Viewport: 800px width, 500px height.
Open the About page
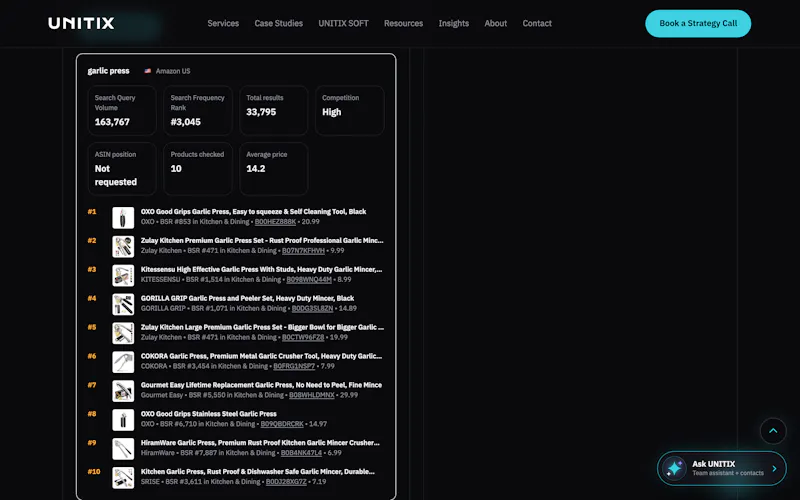coord(495,23)
